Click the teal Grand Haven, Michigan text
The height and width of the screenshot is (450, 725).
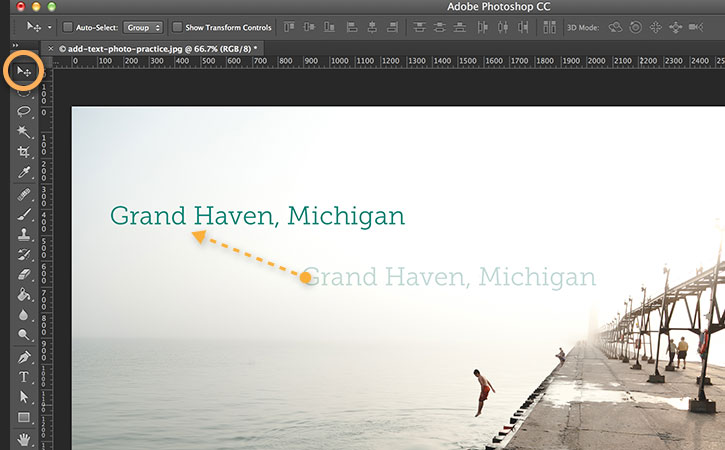(257, 216)
